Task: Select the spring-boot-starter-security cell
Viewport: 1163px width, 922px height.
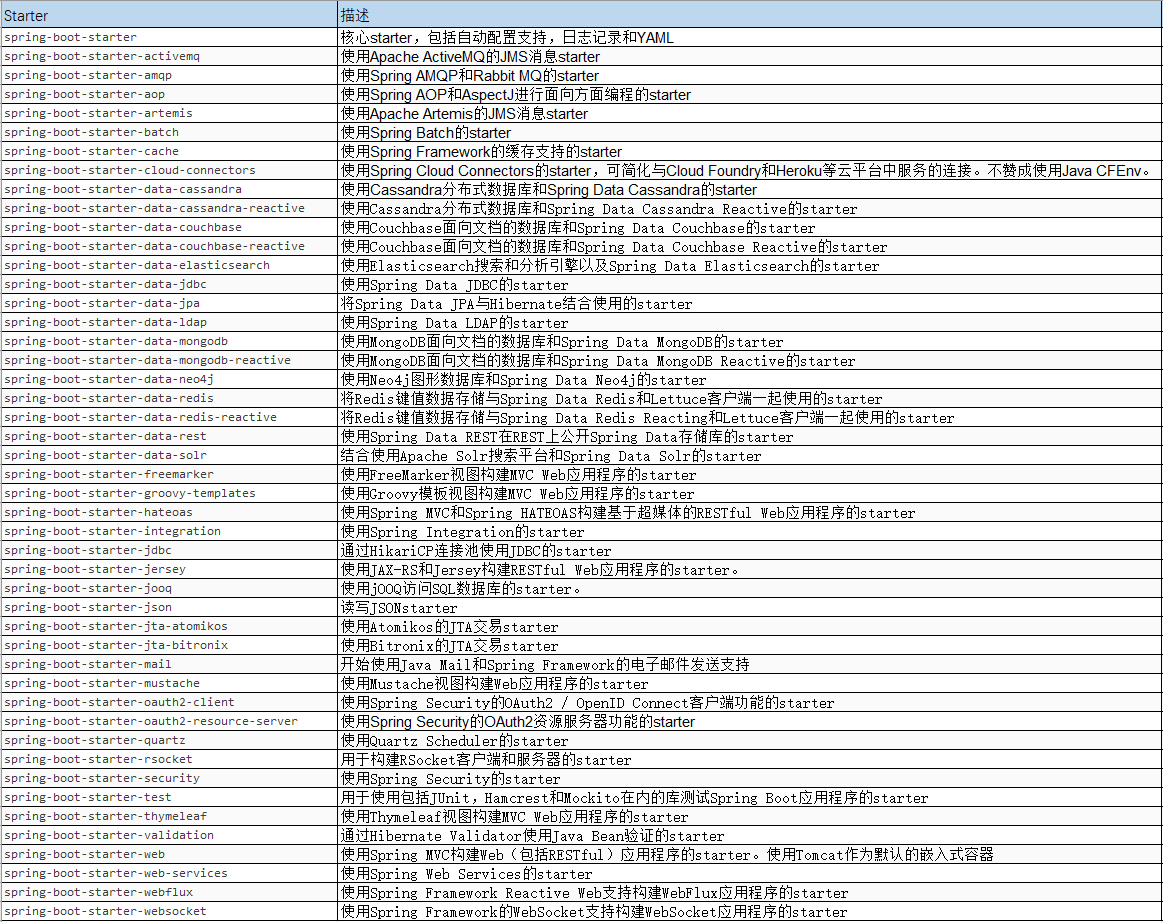Action: click(x=169, y=779)
